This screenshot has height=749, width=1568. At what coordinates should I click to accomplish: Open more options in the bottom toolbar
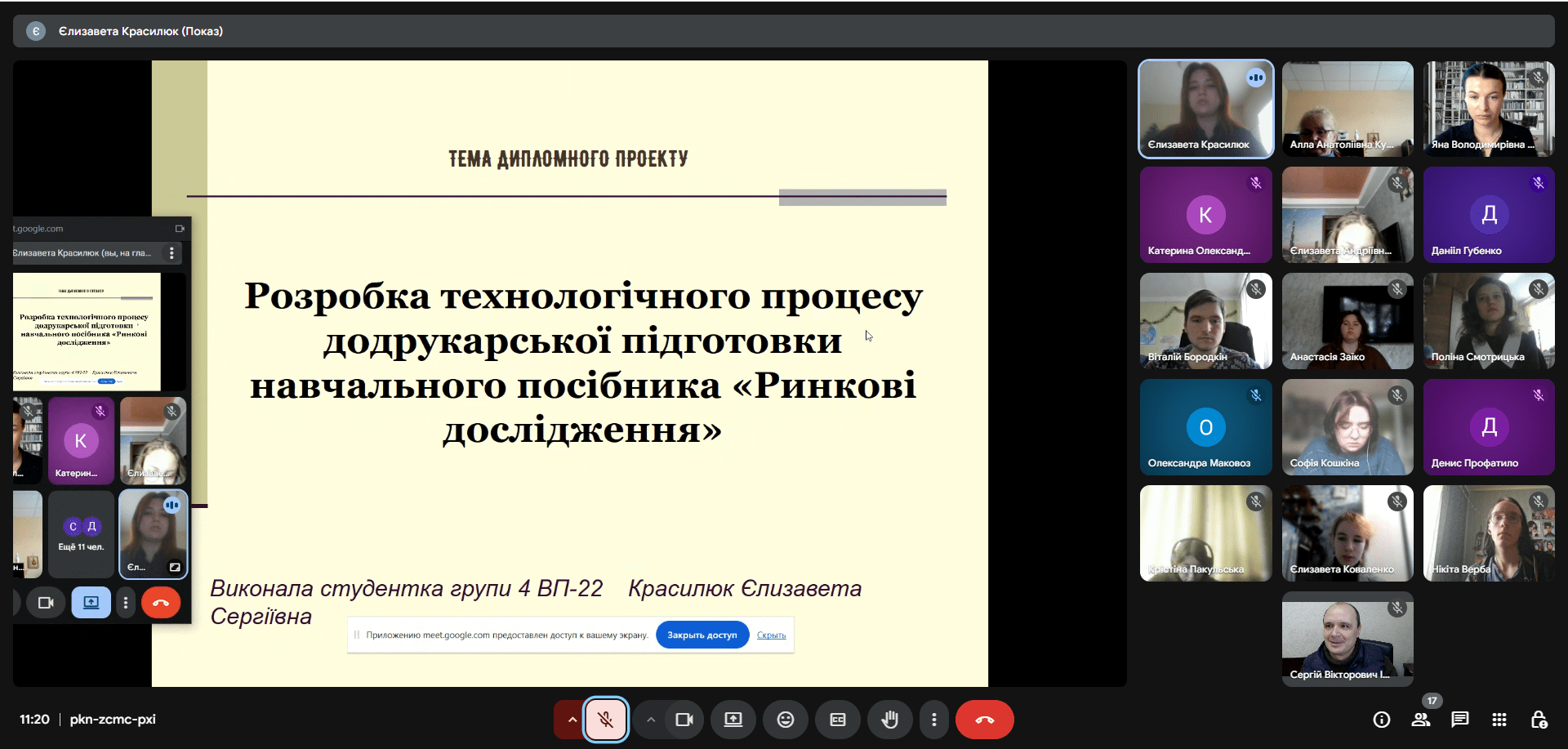[934, 720]
